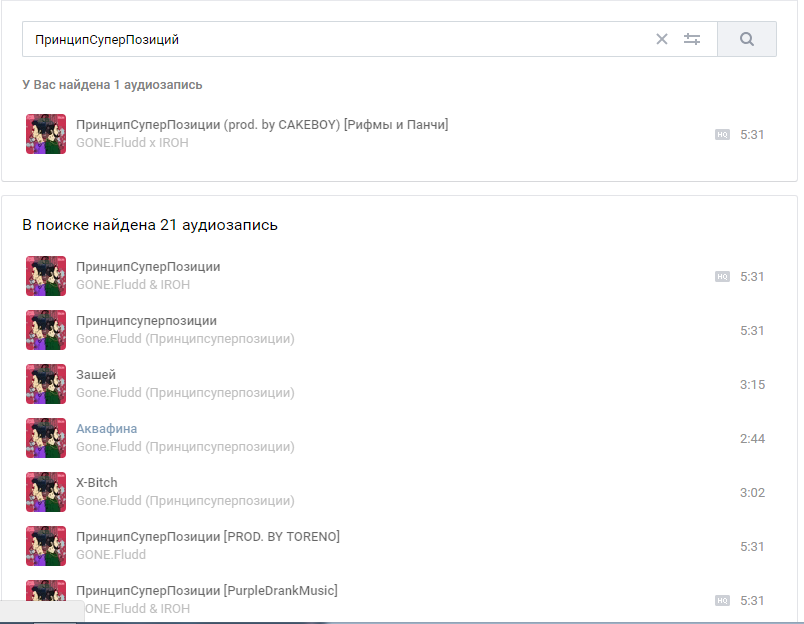
Task: Clear the search field with X icon
Action: pyautogui.click(x=661, y=39)
